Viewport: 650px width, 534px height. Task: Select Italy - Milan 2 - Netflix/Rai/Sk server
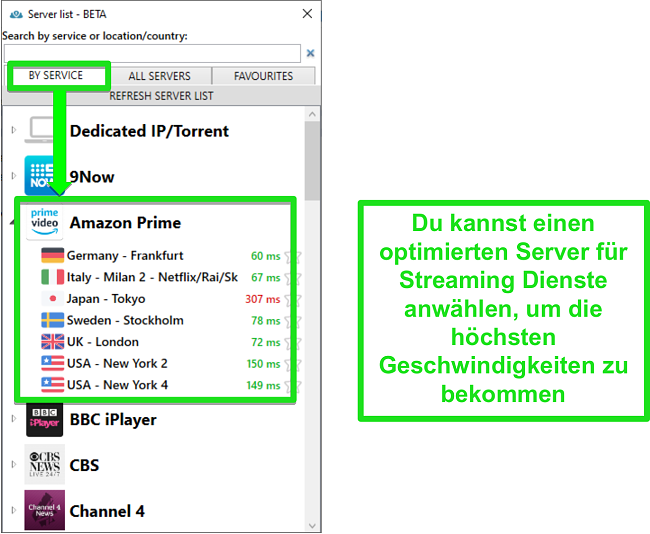(152, 277)
